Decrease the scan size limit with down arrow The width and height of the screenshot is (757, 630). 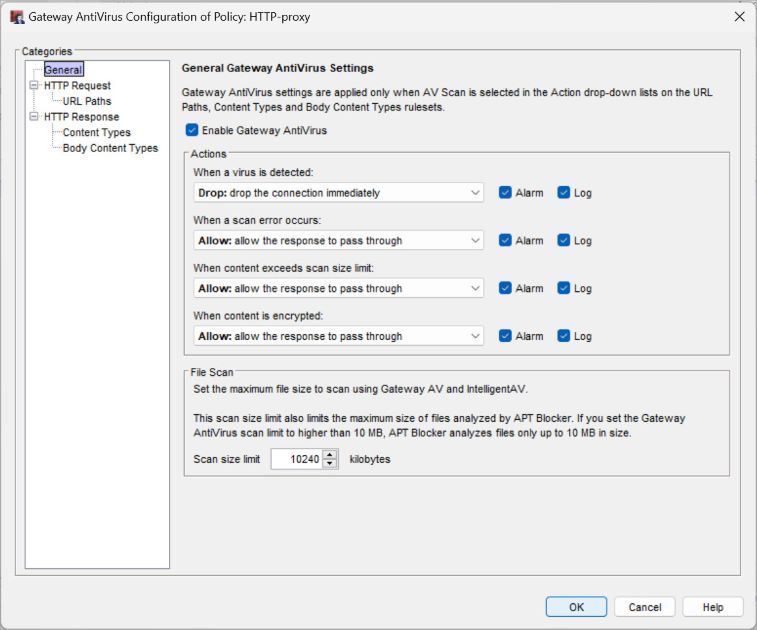(330, 464)
